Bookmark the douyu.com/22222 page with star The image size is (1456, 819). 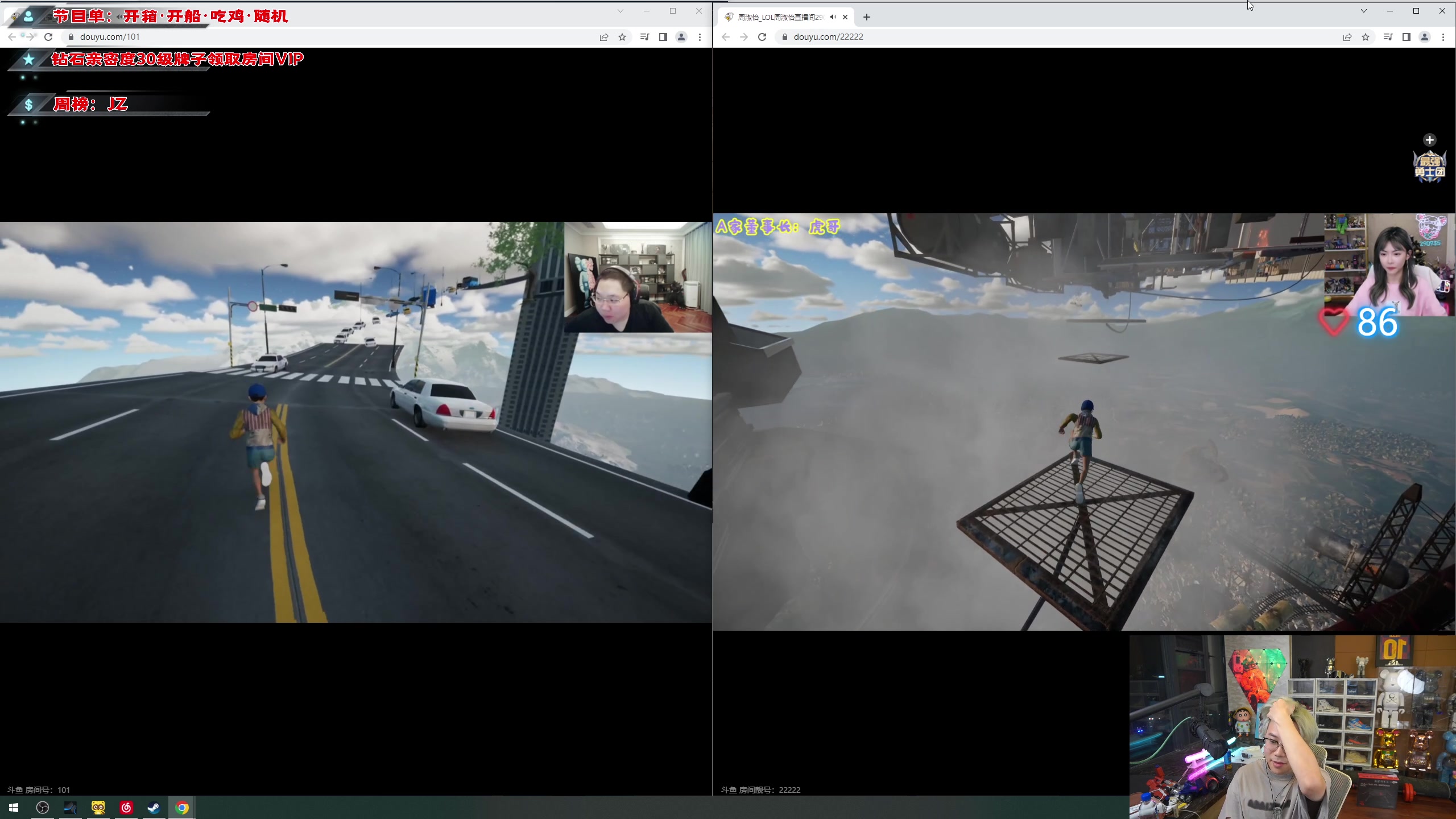[1366, 37]
